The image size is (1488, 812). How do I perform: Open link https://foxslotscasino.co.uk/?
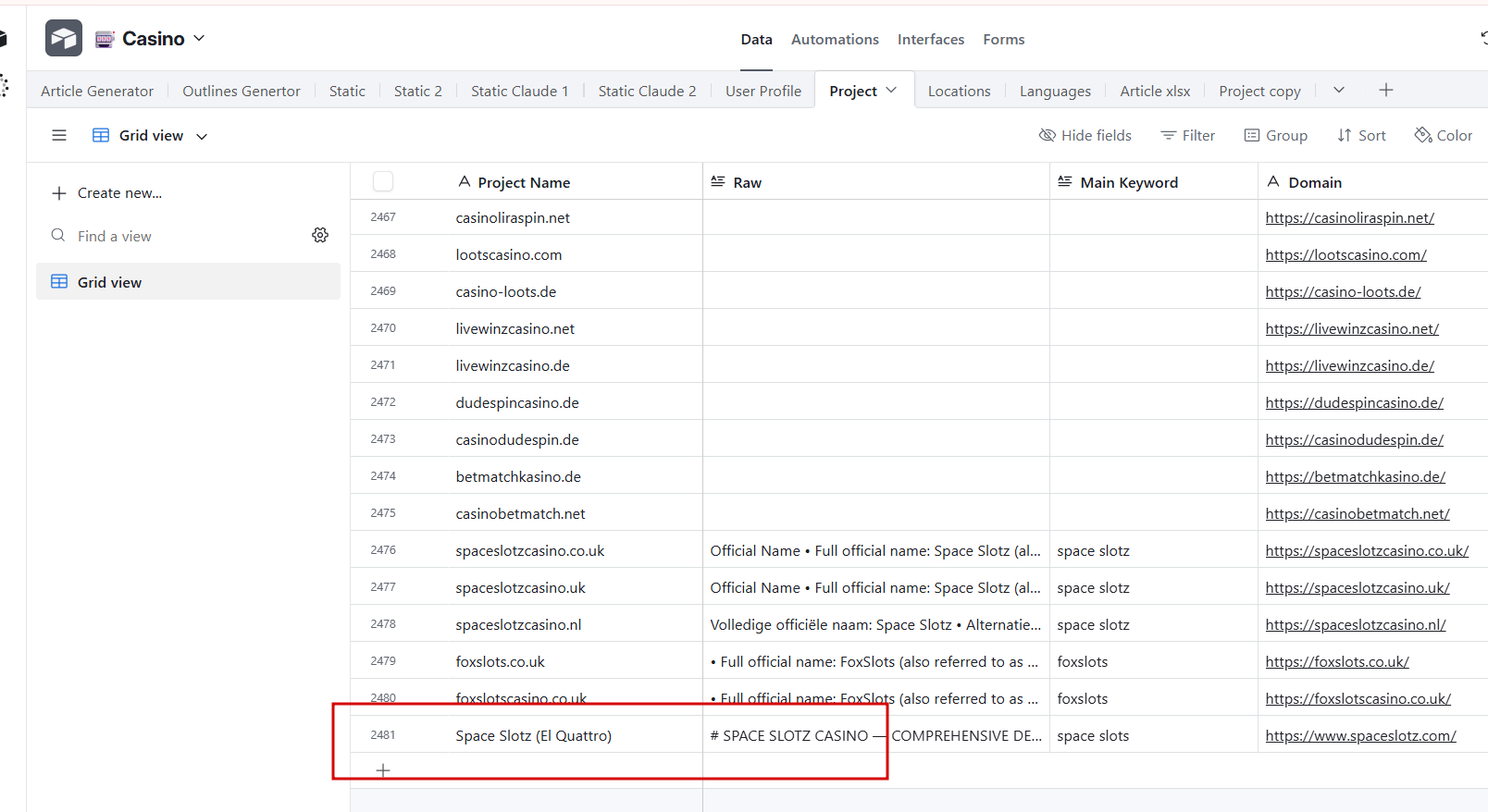[x=1358, y=698]
